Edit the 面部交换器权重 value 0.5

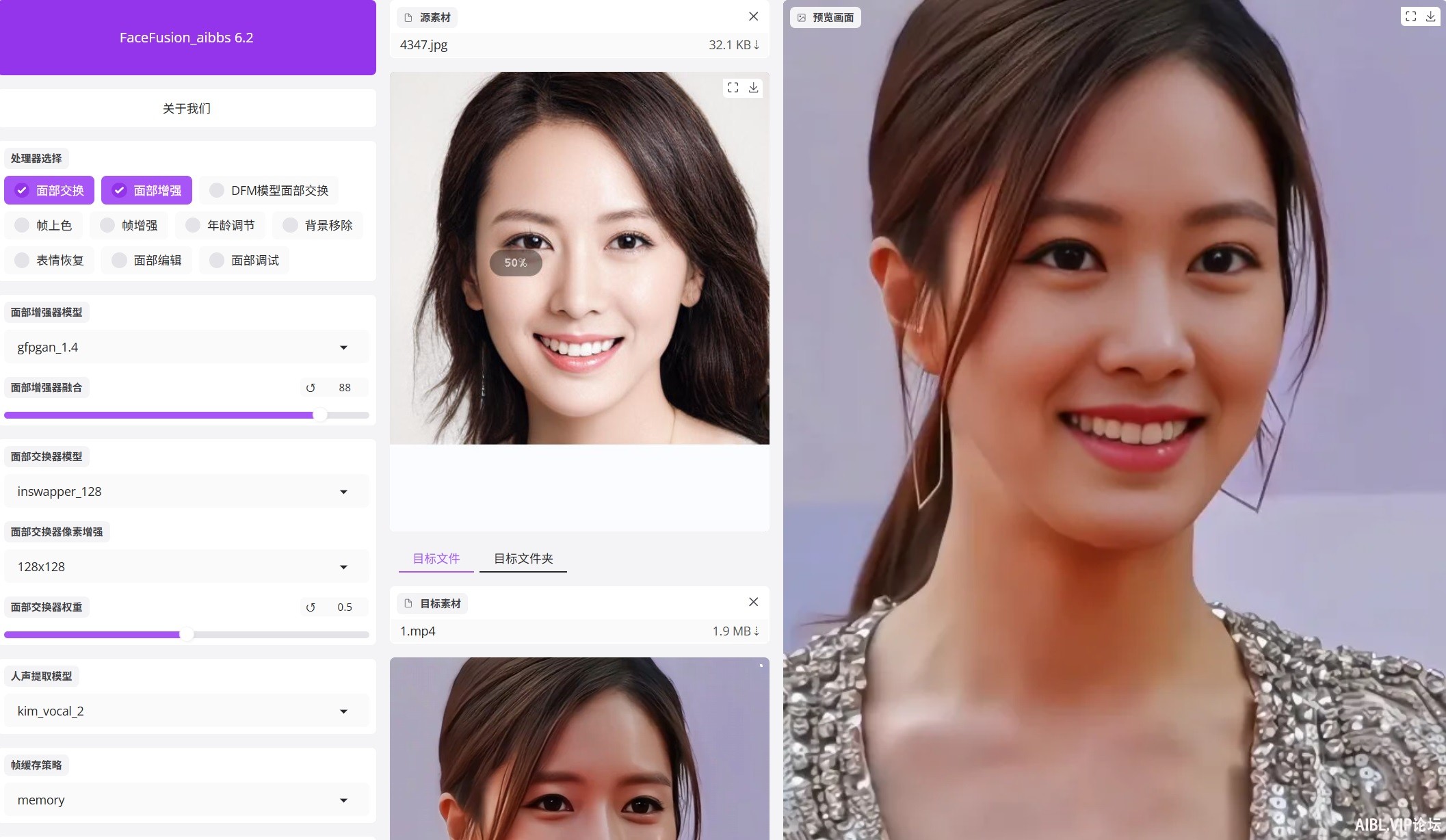(x=345, y=607)
